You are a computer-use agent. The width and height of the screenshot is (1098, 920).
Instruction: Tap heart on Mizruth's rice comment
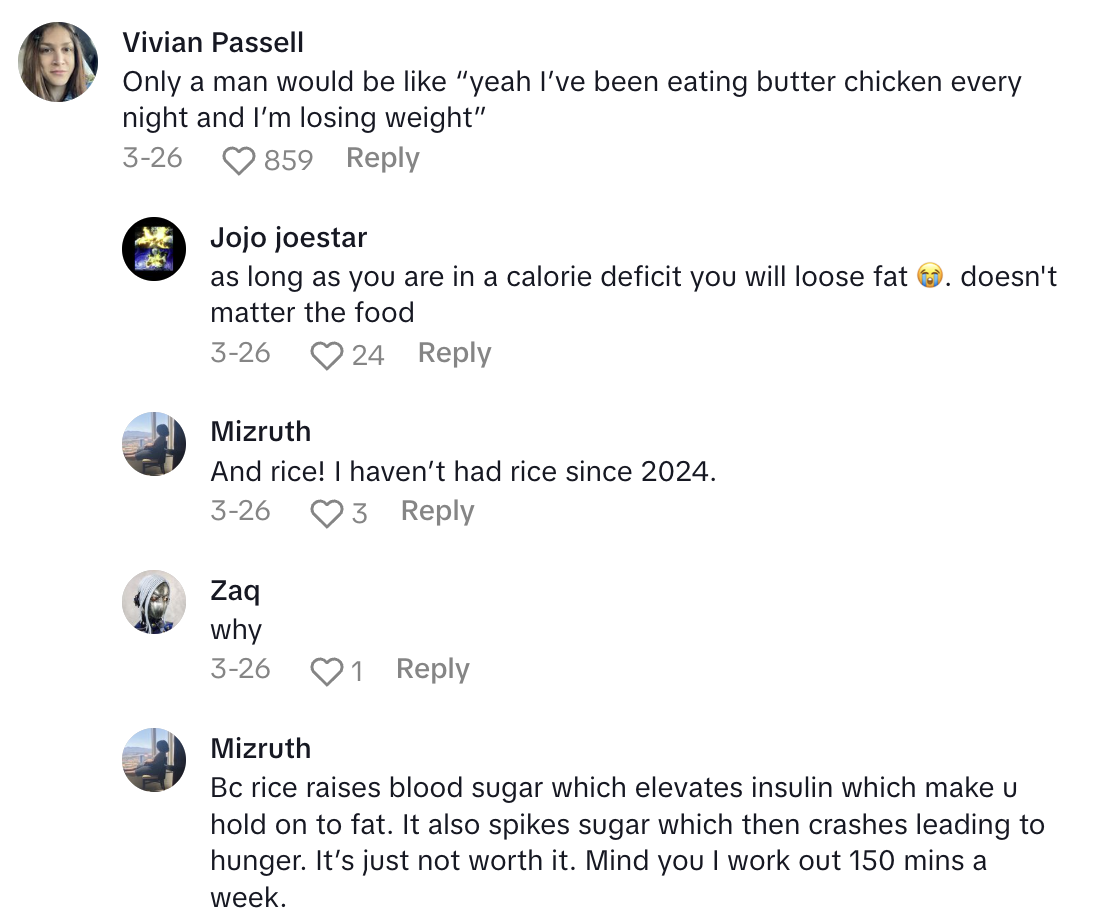click(x=326, y=513)
